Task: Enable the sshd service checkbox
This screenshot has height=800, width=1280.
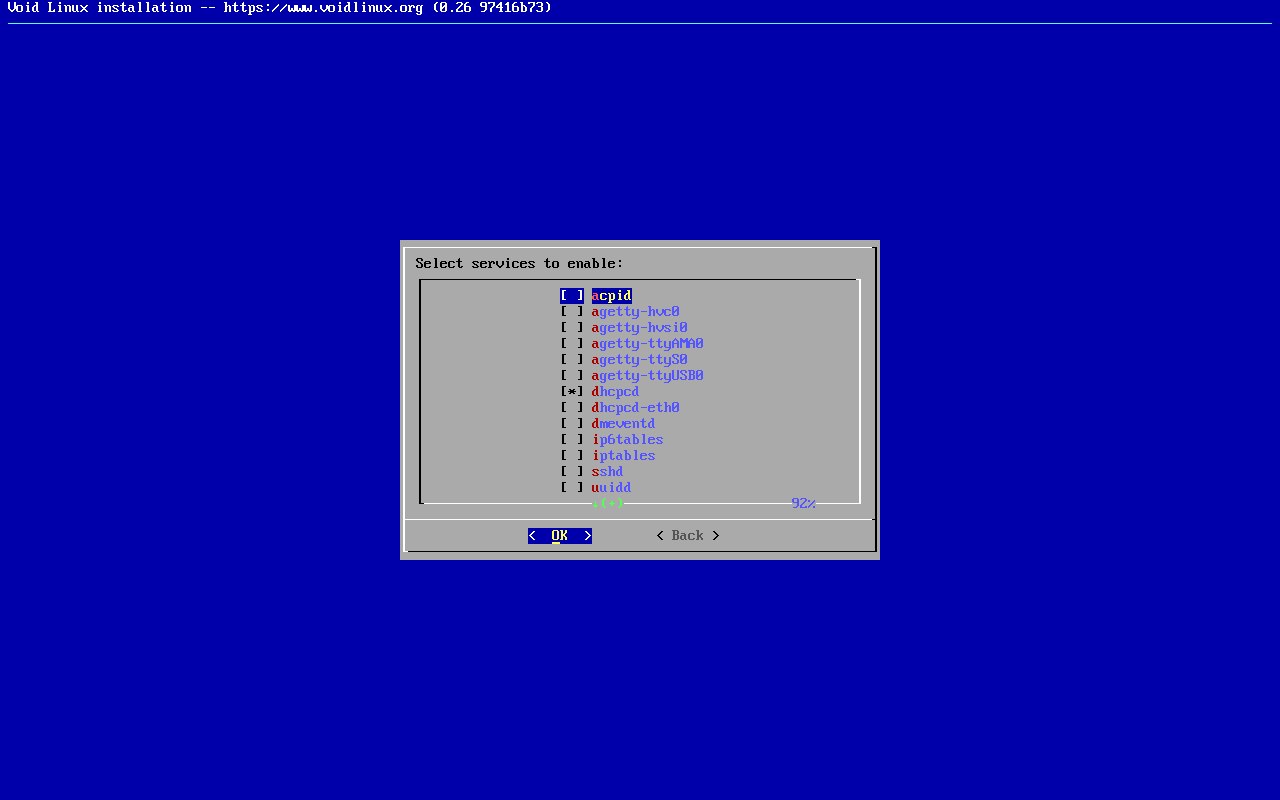Action: [571, 472]
